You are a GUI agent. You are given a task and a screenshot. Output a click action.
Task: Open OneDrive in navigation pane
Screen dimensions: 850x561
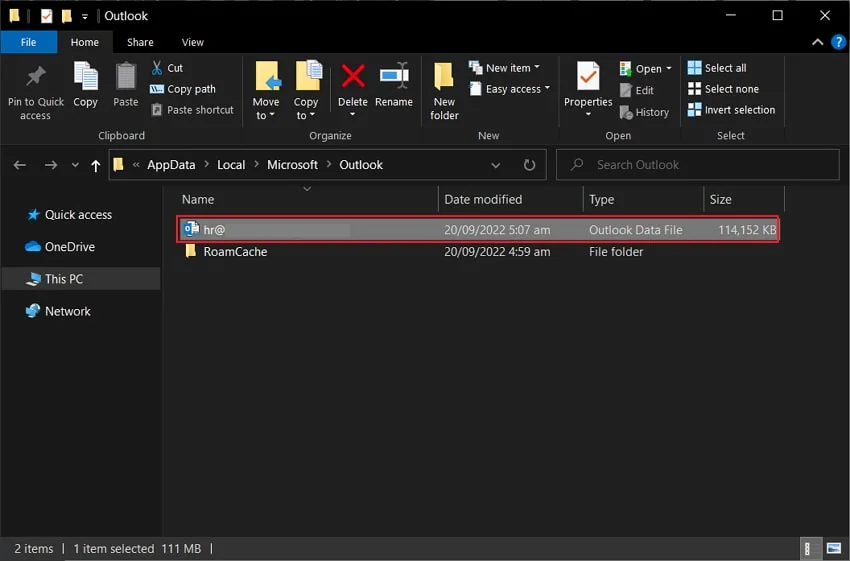[x=60, y=247]
